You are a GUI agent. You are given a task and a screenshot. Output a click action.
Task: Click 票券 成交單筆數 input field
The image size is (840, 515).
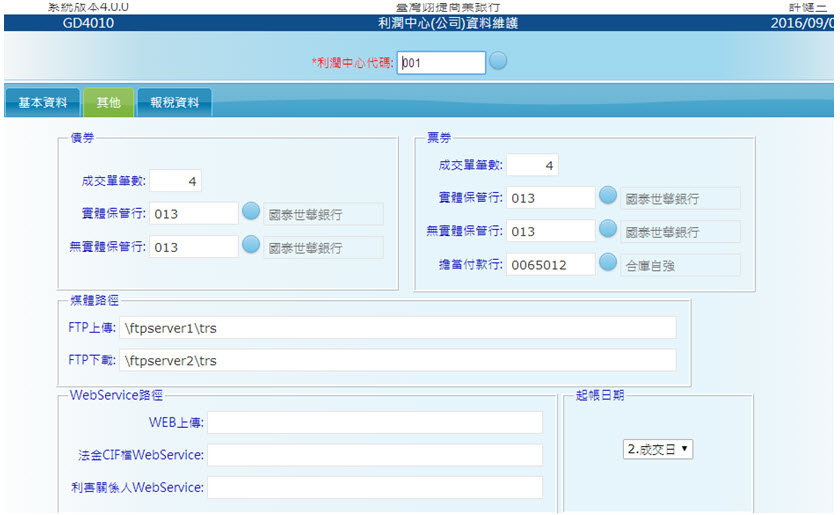(x=532, y=165)
